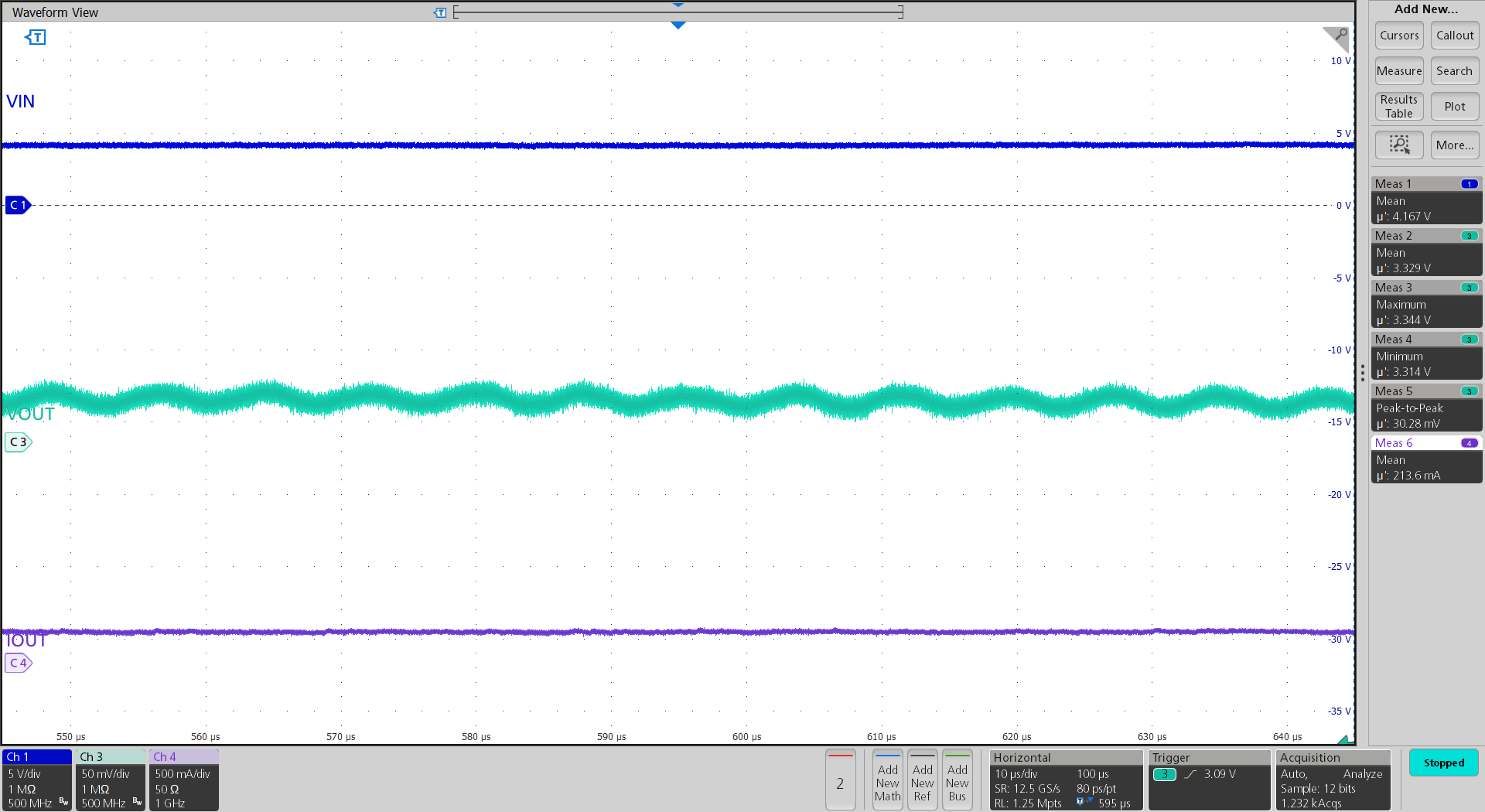Click the 50 mV/div scale in Ch 3
1485x812 pixels.
[106, 774]
